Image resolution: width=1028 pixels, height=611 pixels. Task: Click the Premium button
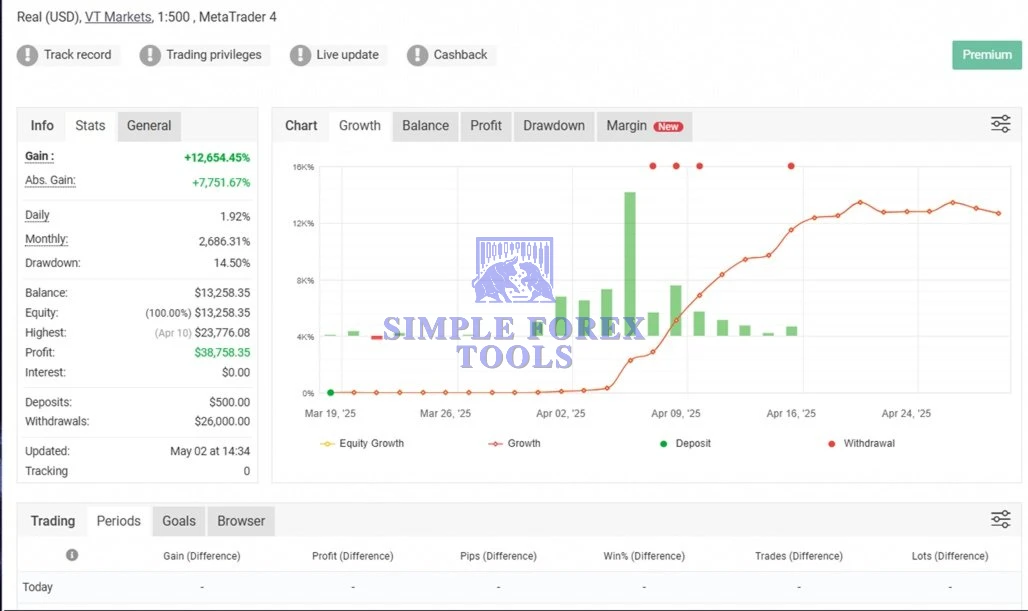pos(986,55)
